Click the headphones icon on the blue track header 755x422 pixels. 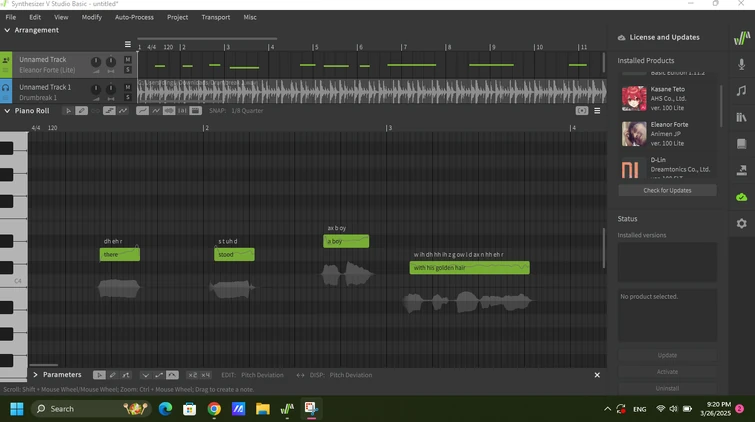(6, 88)
